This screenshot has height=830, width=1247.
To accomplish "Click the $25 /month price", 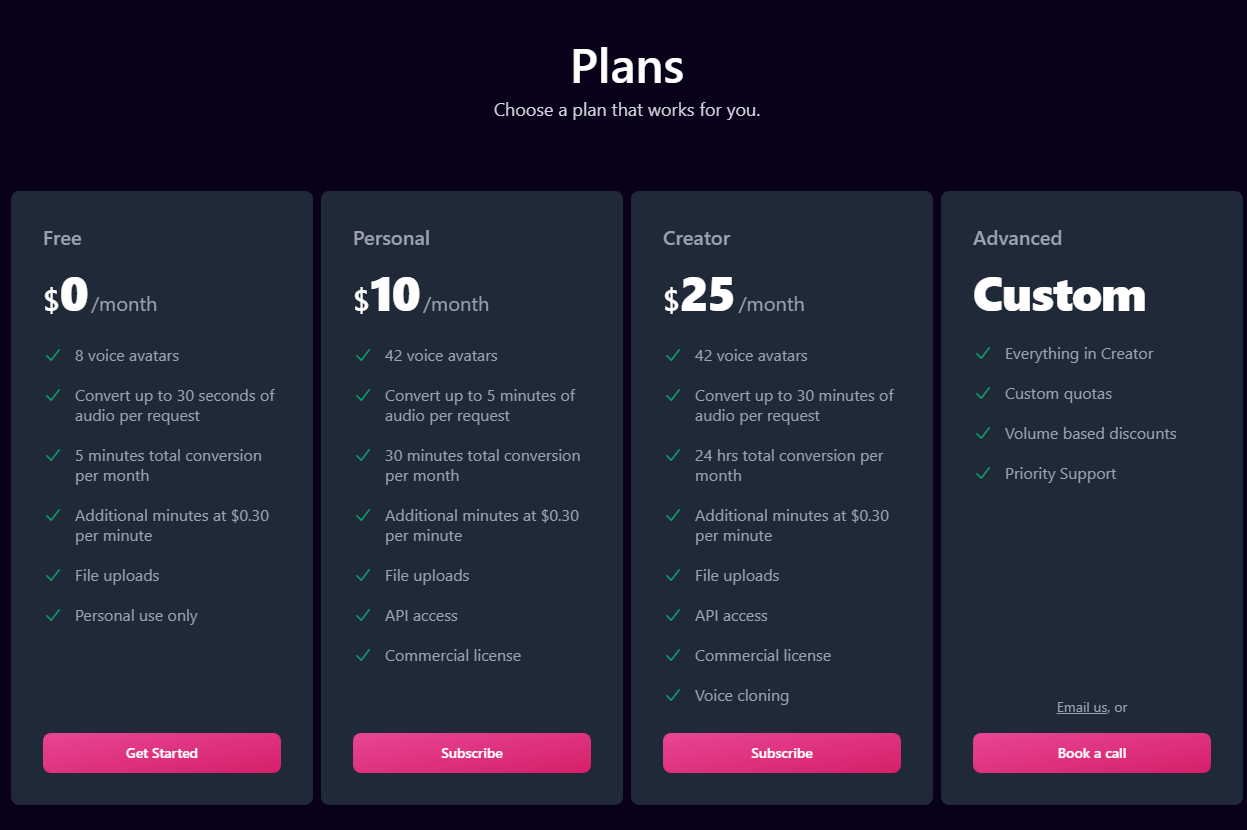I will pyautogui.click(x=733, y=297).
